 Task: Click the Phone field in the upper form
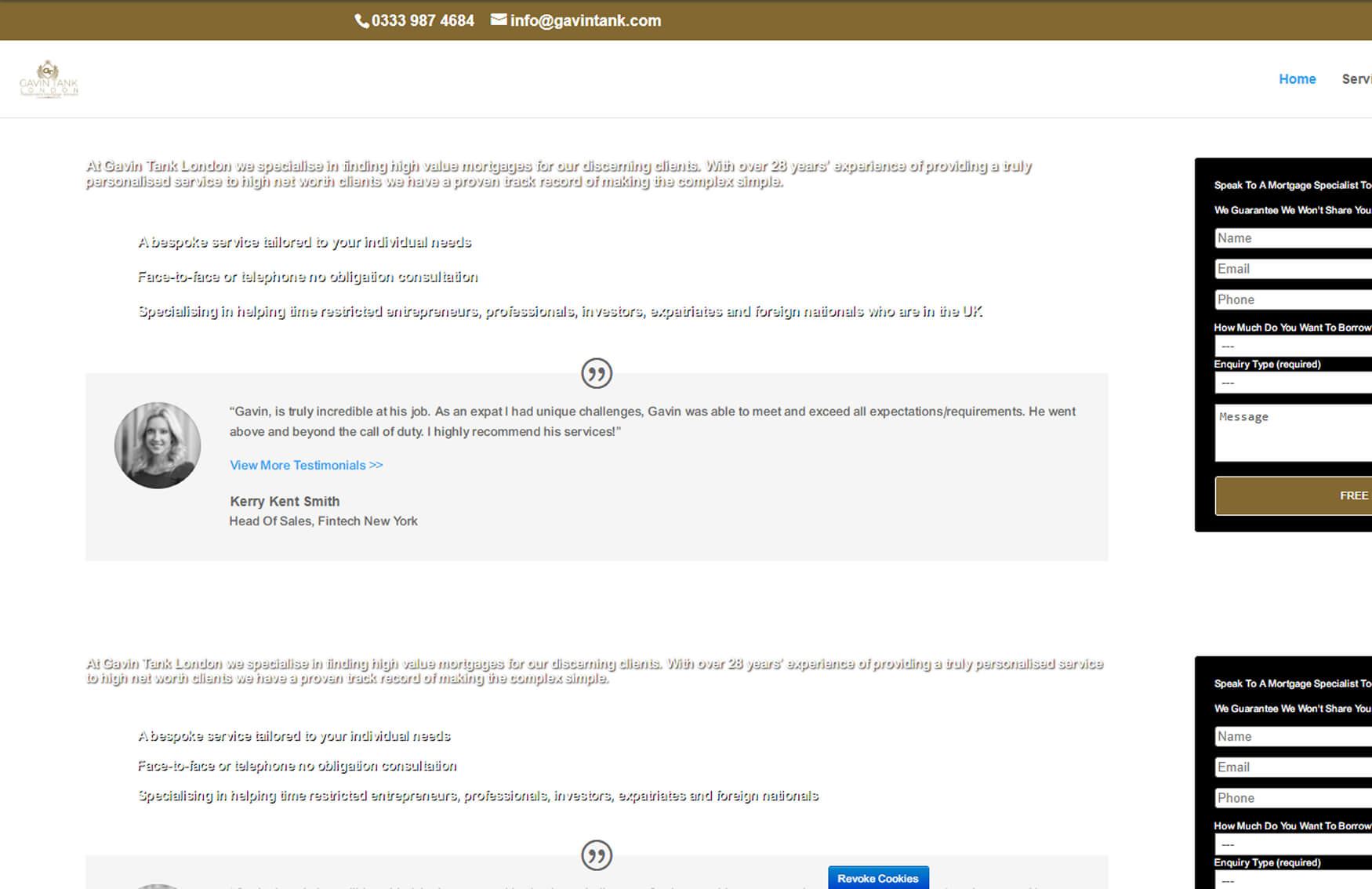[1294, 299]
